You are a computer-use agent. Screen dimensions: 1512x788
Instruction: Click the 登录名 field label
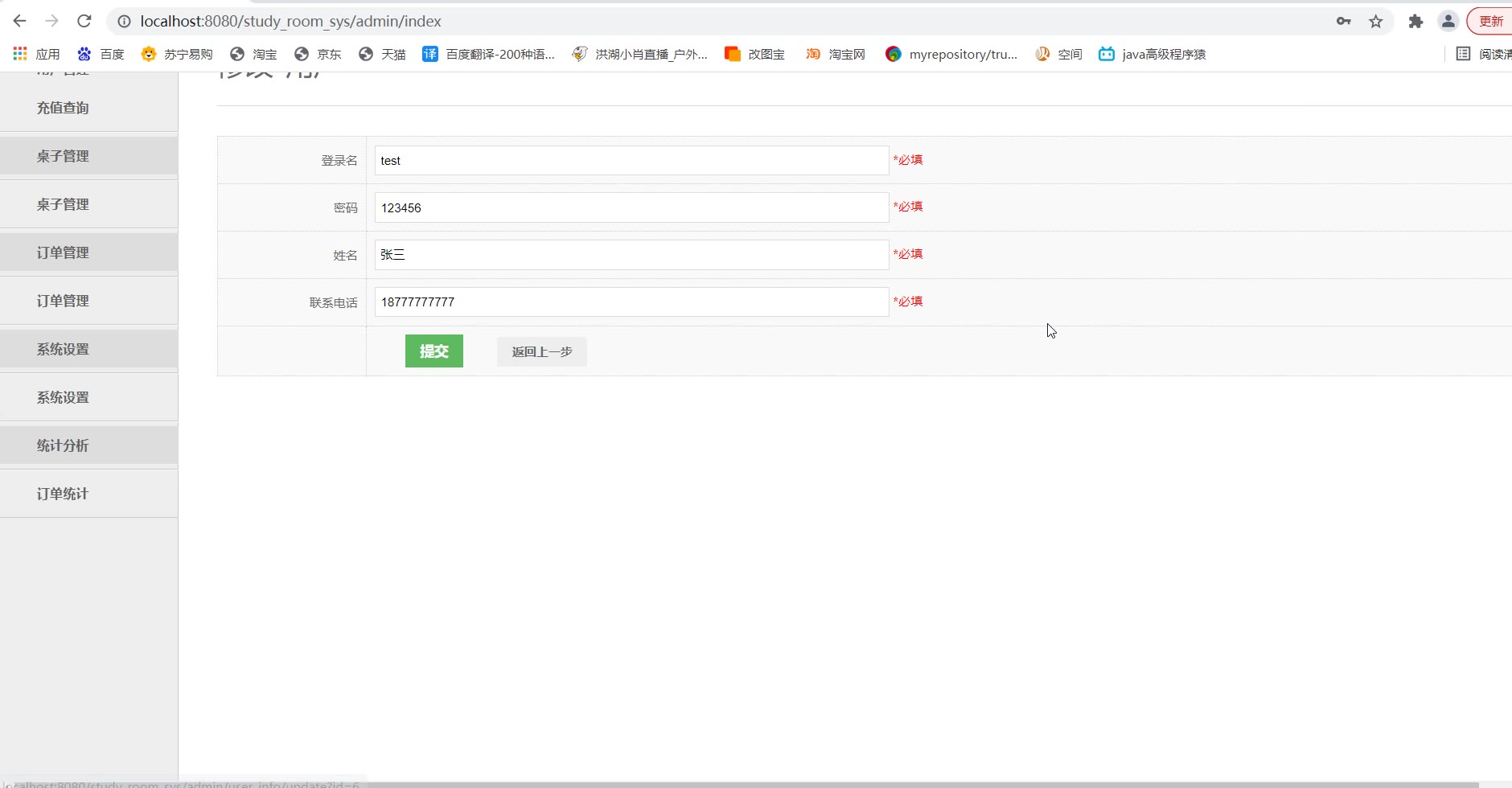[x=339, y=161]
